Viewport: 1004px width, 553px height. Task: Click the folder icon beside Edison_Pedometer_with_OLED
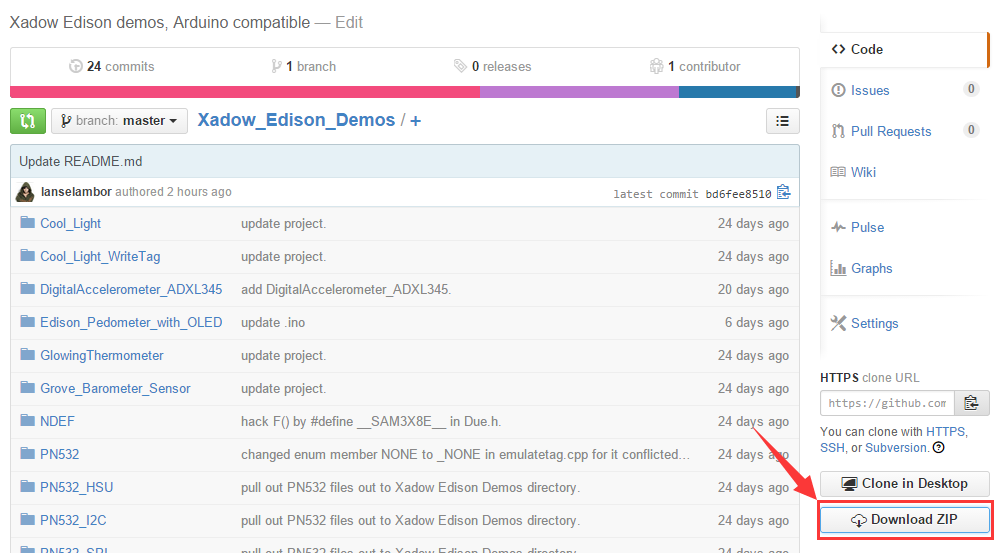(x=27, y=321)
